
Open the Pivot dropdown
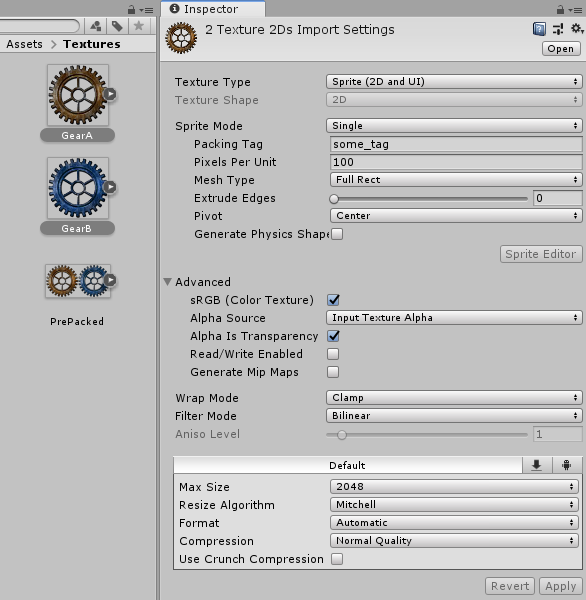coord(456,215)
